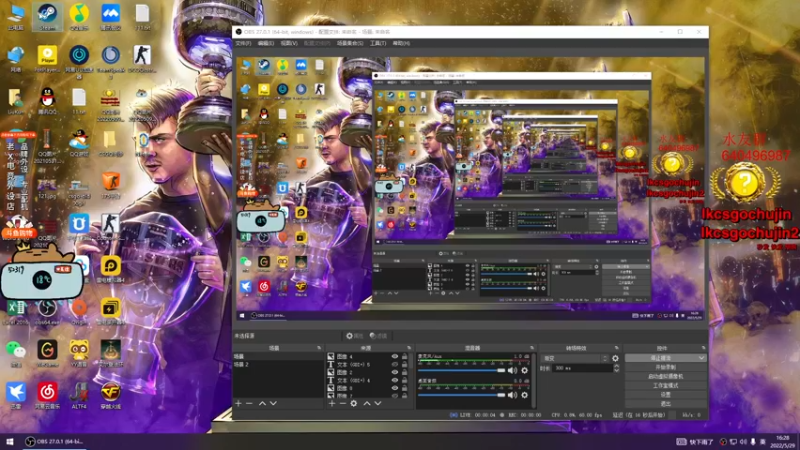The width and height of the screenshot is (800, 450).
Task: Pop out the 来源 dock panel
Action: [x=409, y=348]
